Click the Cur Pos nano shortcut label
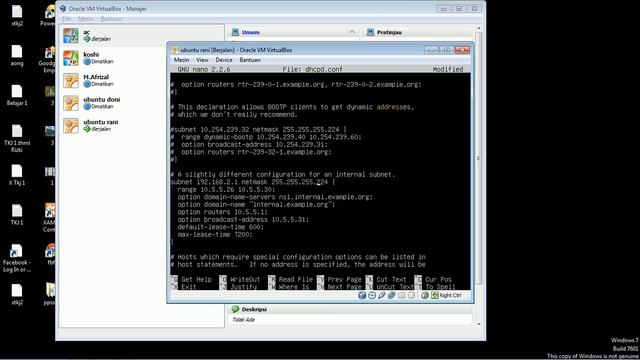 [439, 280]
